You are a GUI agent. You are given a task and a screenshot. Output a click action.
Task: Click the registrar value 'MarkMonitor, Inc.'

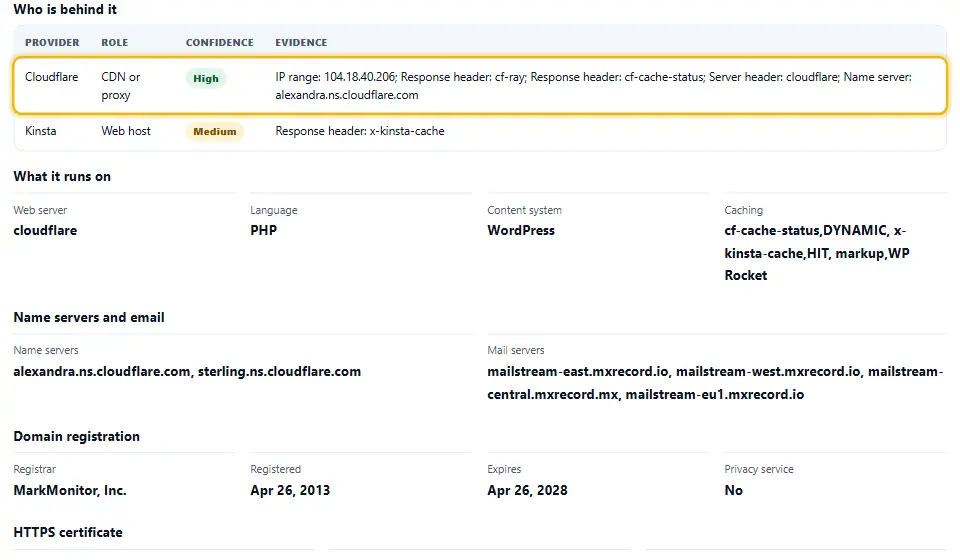(x=70, y=490)
